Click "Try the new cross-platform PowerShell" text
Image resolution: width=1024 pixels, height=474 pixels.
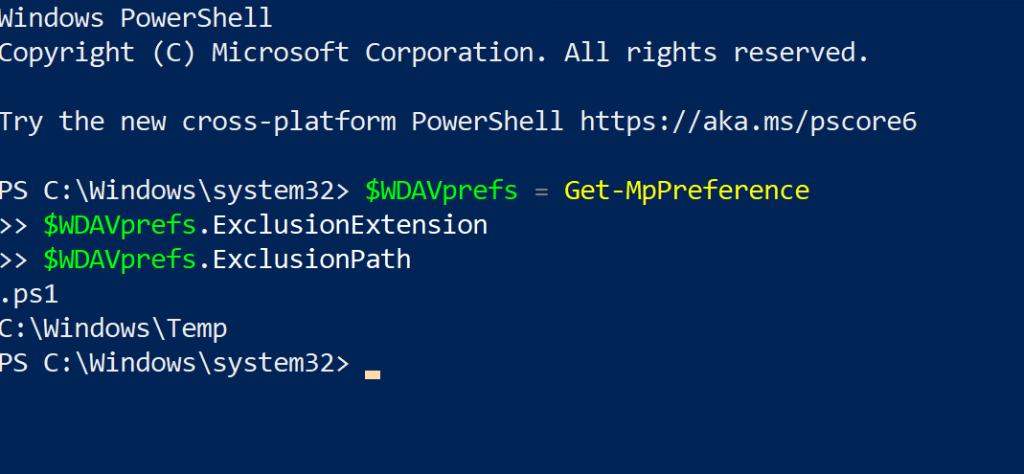point(281,122)
